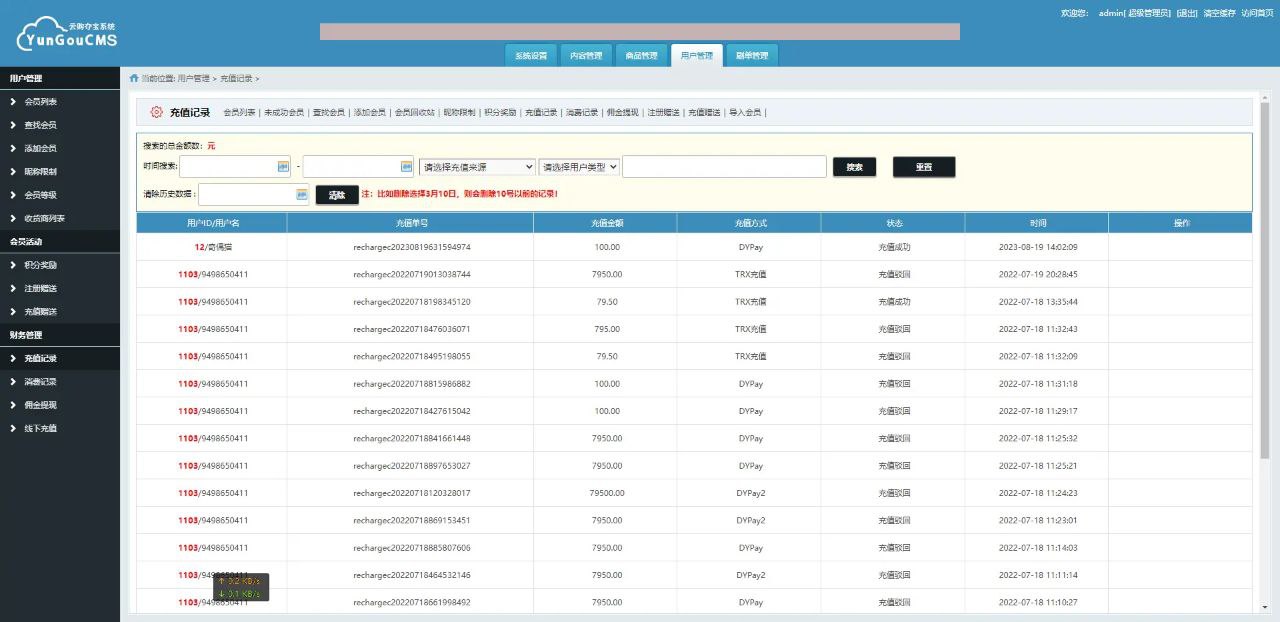Select 消费记录 link in submenu bar
Screen dimensions: 1280x622
581,113
